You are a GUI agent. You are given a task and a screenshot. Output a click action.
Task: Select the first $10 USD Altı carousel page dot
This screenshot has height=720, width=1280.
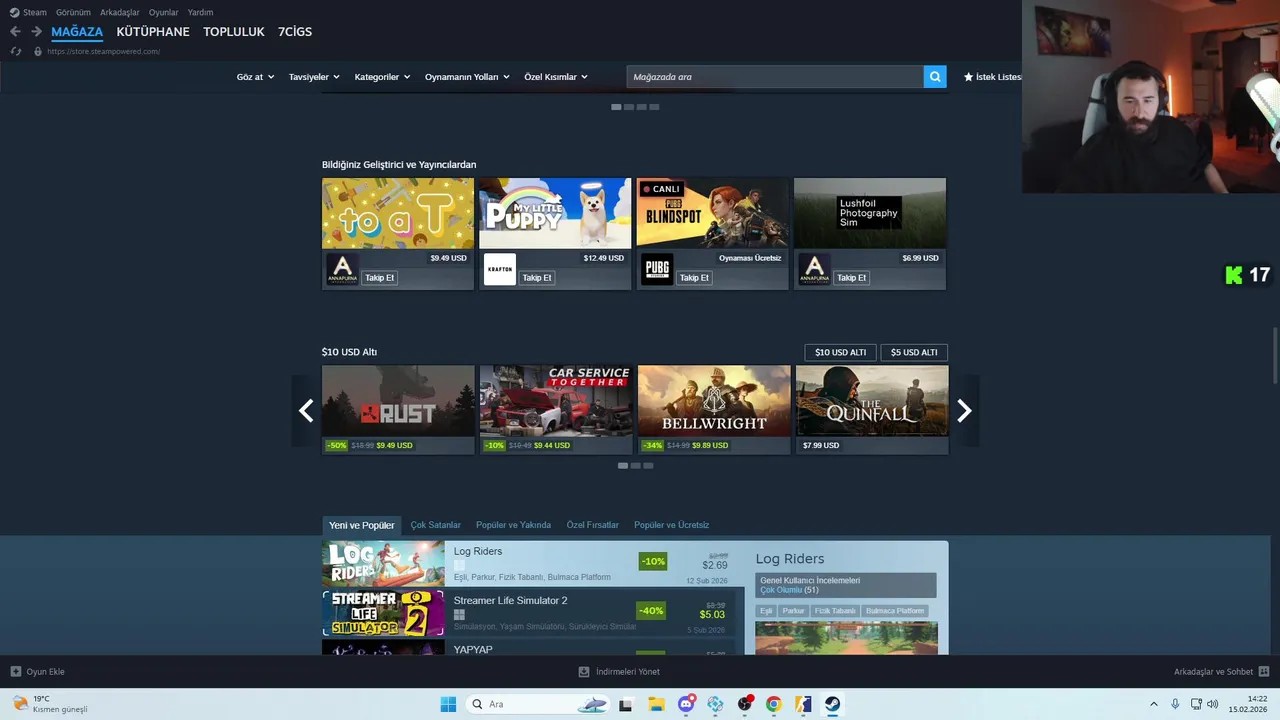click(623, 466)
